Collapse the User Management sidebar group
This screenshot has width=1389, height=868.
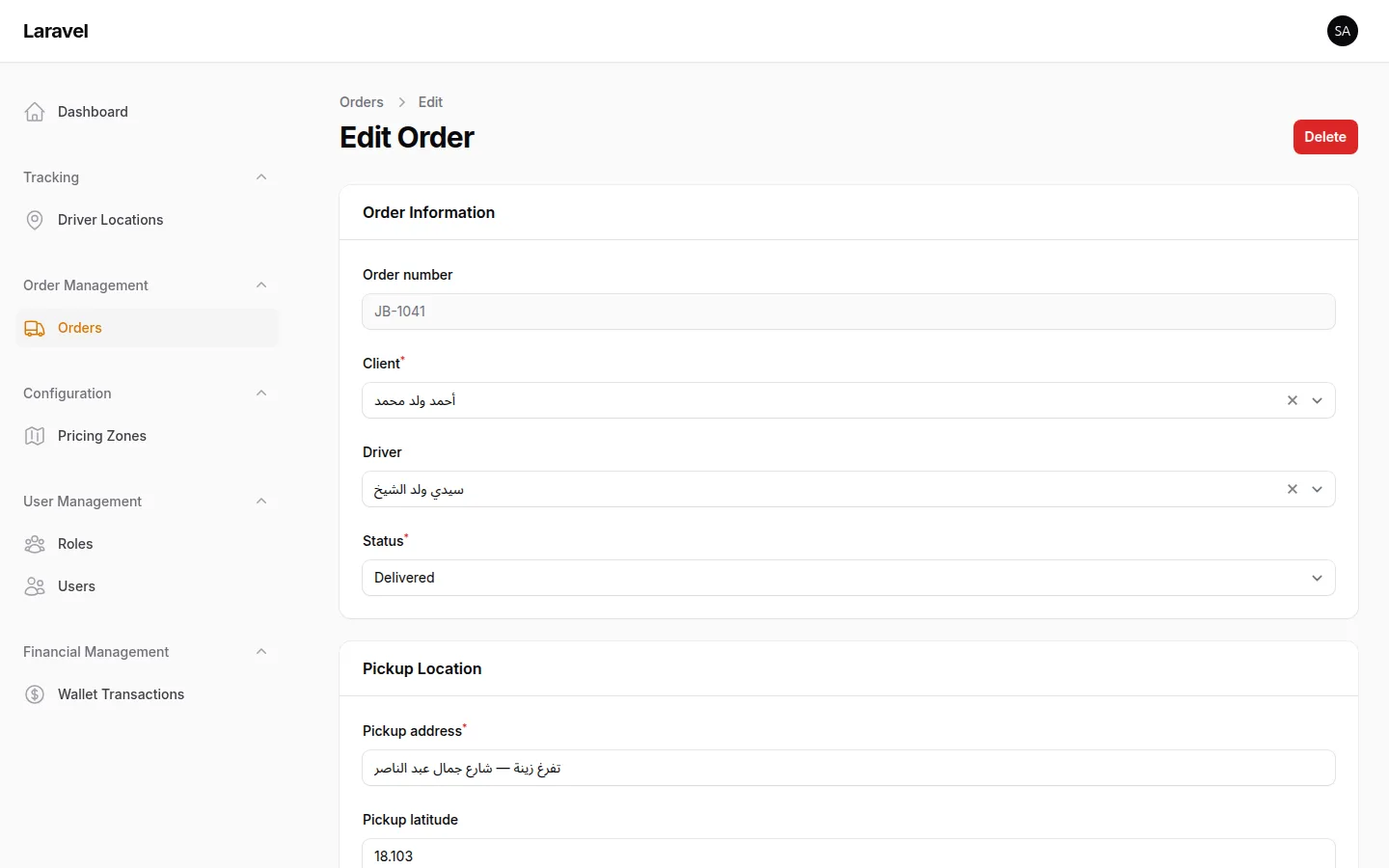click(261, 502)
